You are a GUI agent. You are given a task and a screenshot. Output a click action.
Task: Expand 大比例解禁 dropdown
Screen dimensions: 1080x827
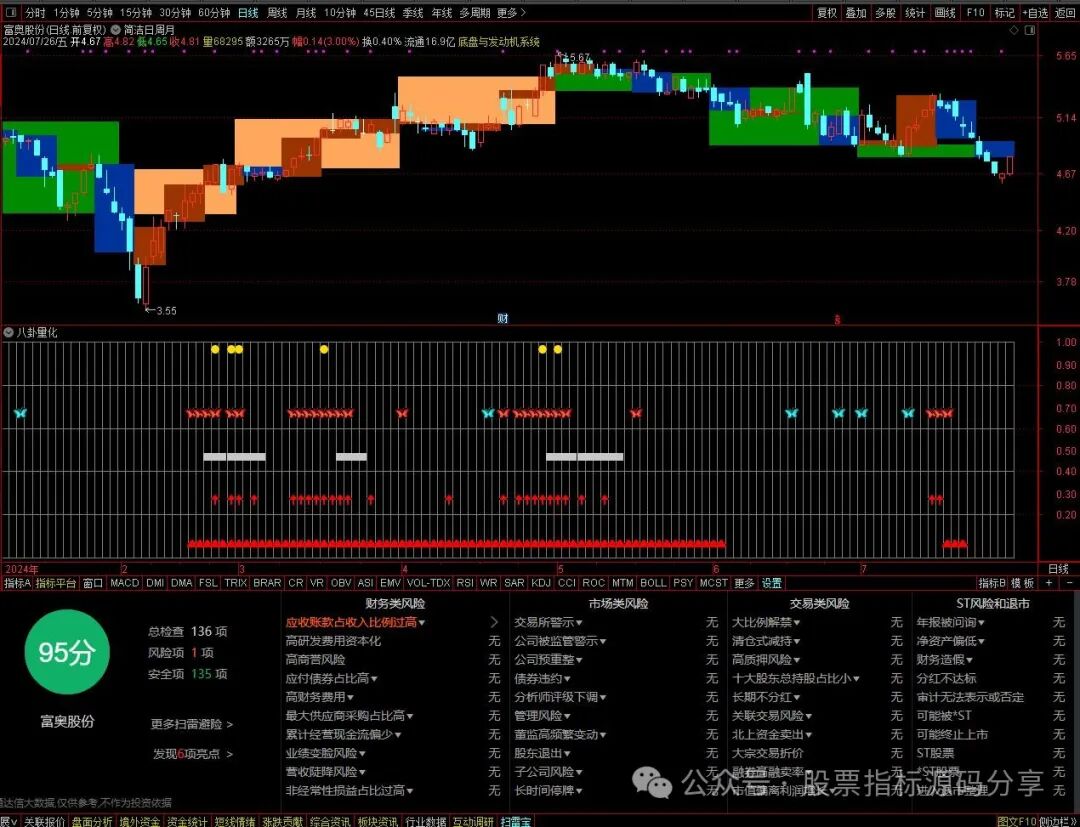(x=766, y=622)
